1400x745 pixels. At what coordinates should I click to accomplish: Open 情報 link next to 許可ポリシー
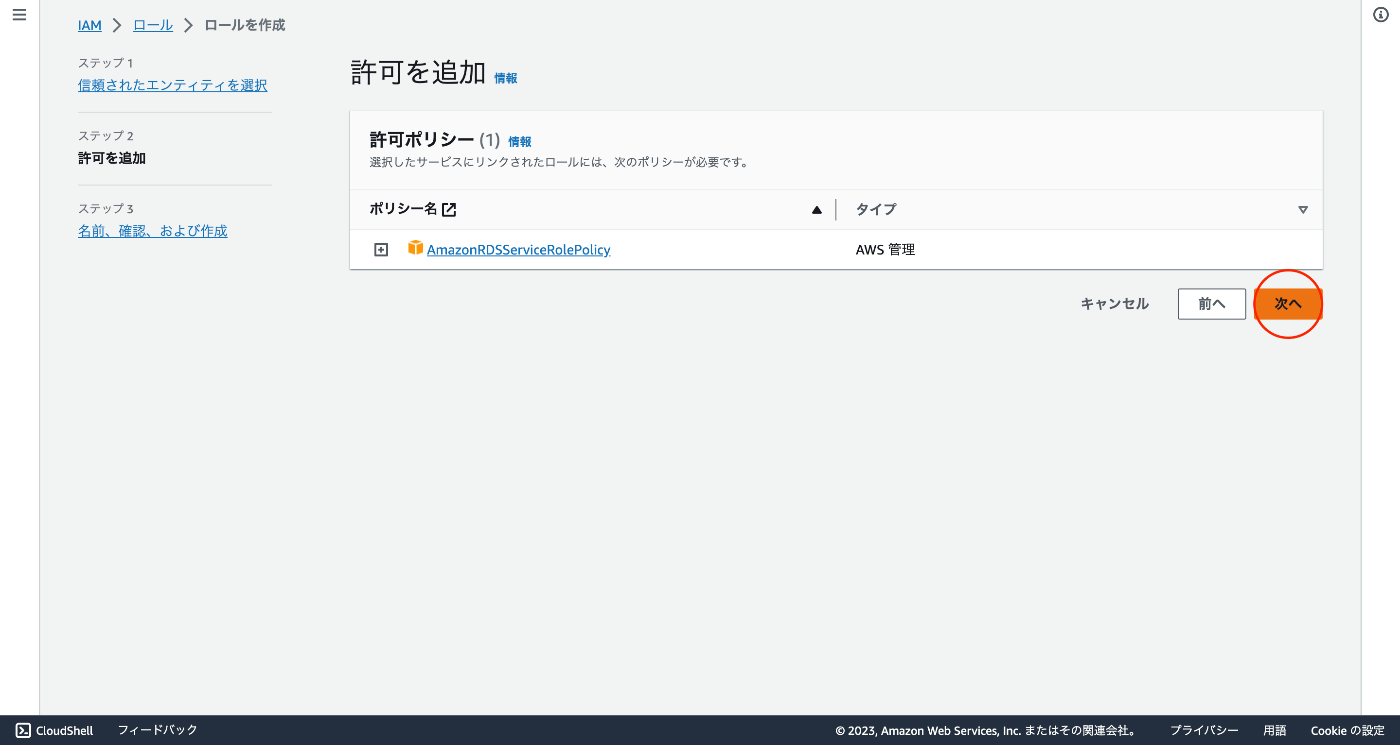[520, 142]
